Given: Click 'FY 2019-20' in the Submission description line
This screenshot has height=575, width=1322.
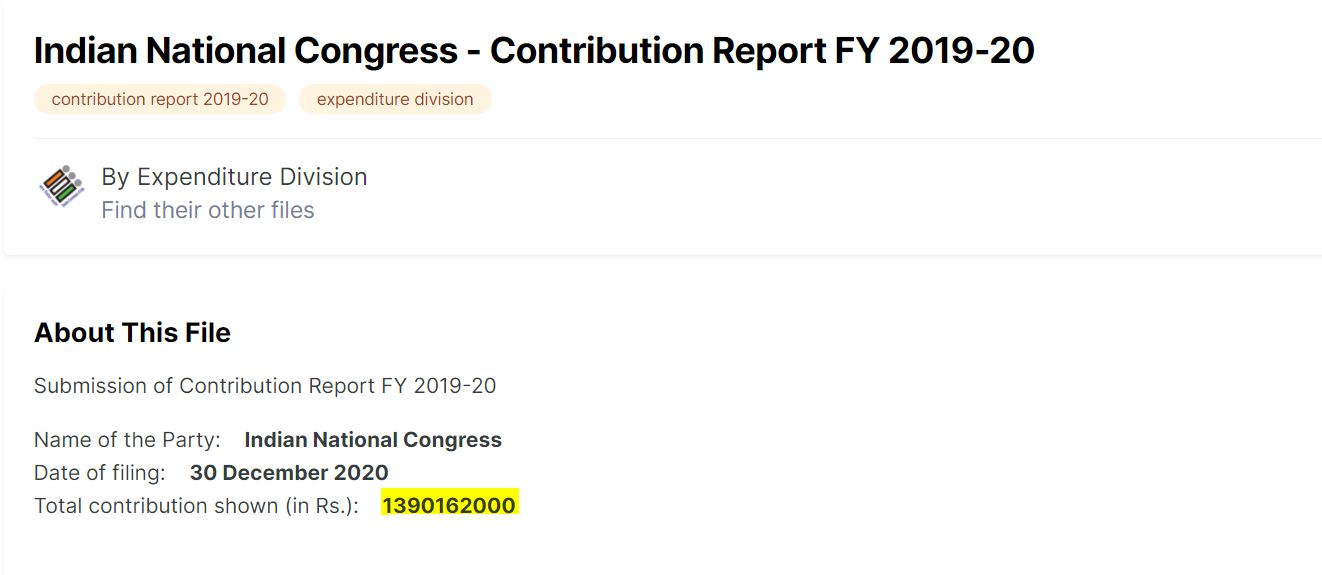Looking at the screenshot, I should point(438,386).
